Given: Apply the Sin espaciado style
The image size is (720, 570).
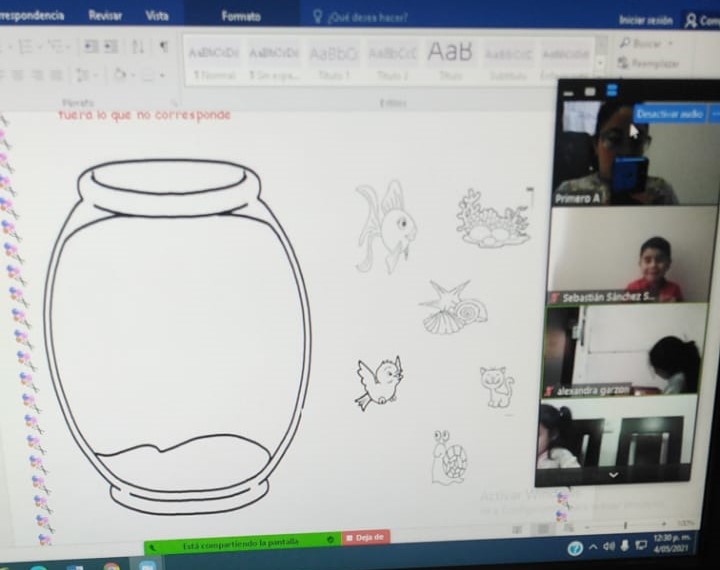Looking at the screenshot, I should (x=274, y=62).
